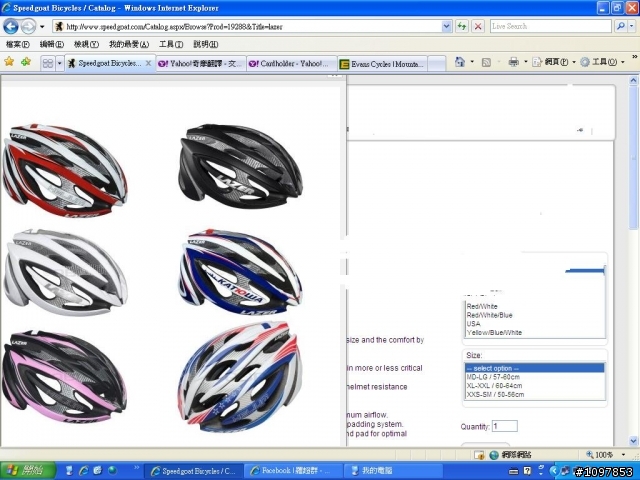Switch to Facebook taskbar window

click(293, 471)
